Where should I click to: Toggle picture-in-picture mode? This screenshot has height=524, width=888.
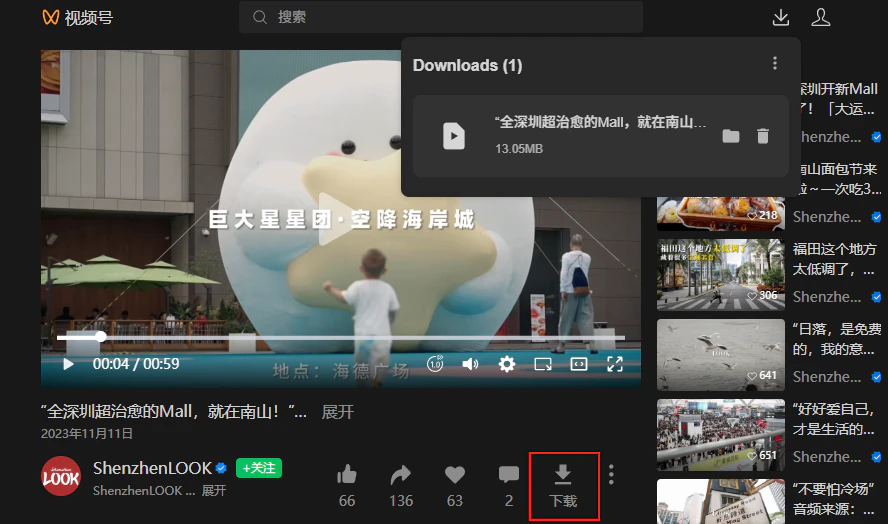(x=543, y=364)
